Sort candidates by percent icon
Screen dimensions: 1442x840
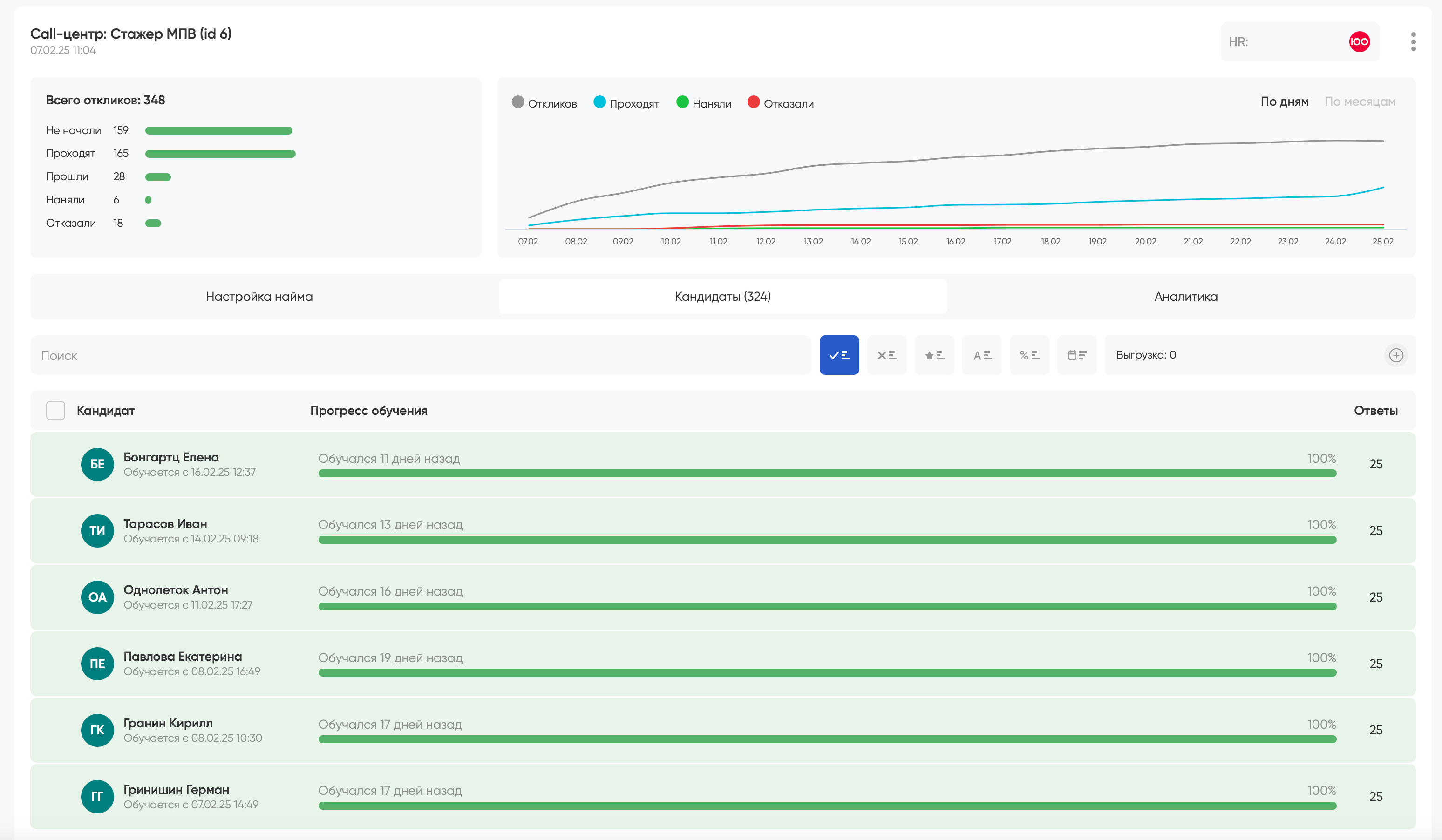pyautogui.click(x=1029, y=355)
